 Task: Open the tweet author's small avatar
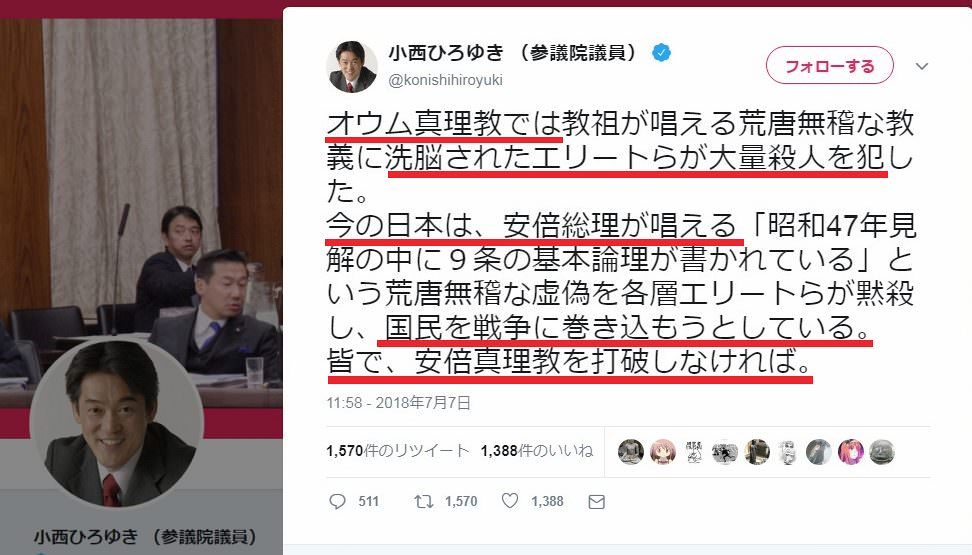click(x=351, y=67)
